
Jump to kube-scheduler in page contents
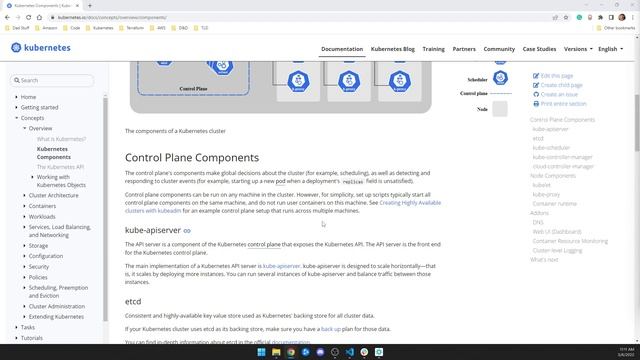click(551, 148)
